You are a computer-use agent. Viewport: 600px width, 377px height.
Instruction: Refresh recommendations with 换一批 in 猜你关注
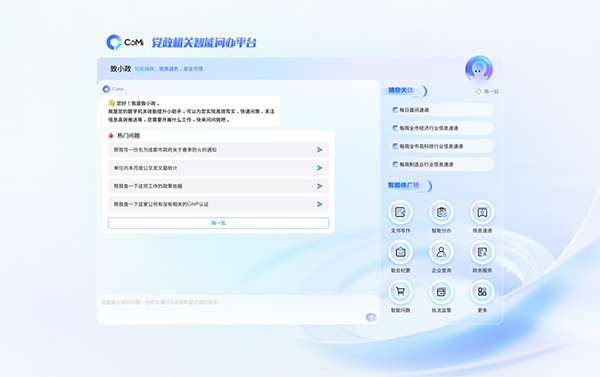pos(487,91)
